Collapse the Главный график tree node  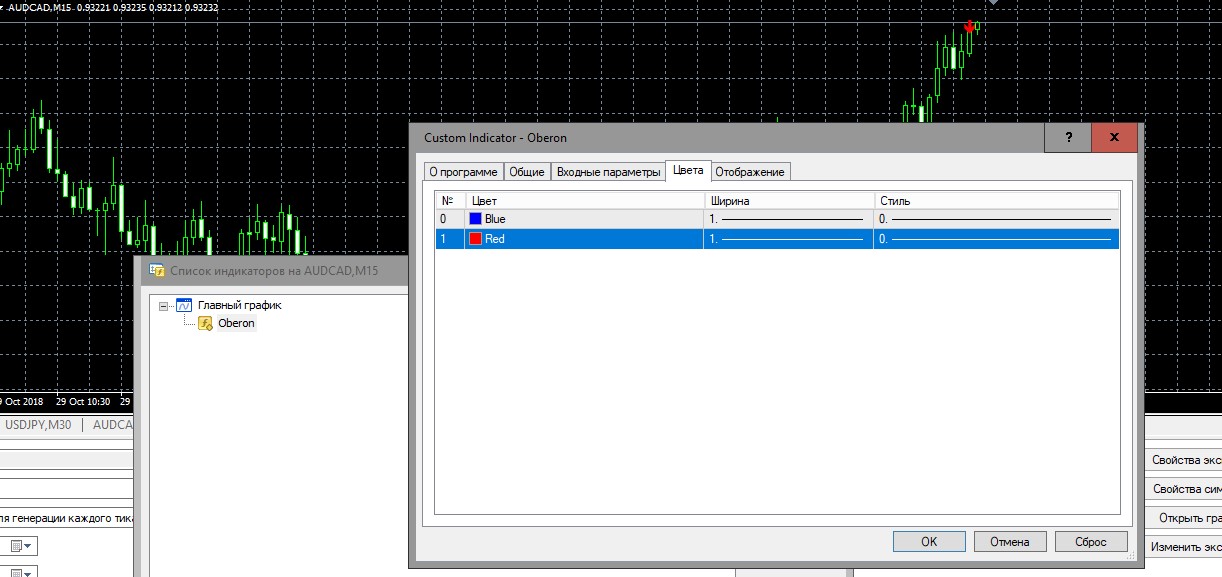click(x=164, y=306)
